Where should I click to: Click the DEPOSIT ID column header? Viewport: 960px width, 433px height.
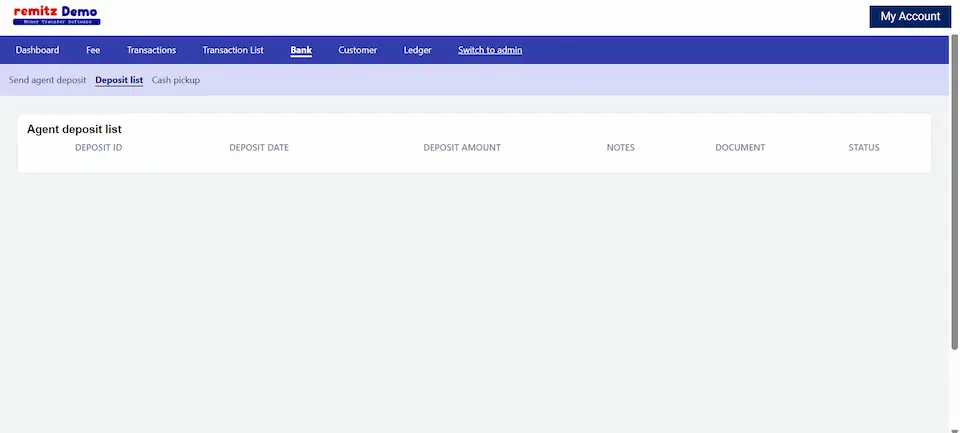pyautogui.click(x=99, y=148)
